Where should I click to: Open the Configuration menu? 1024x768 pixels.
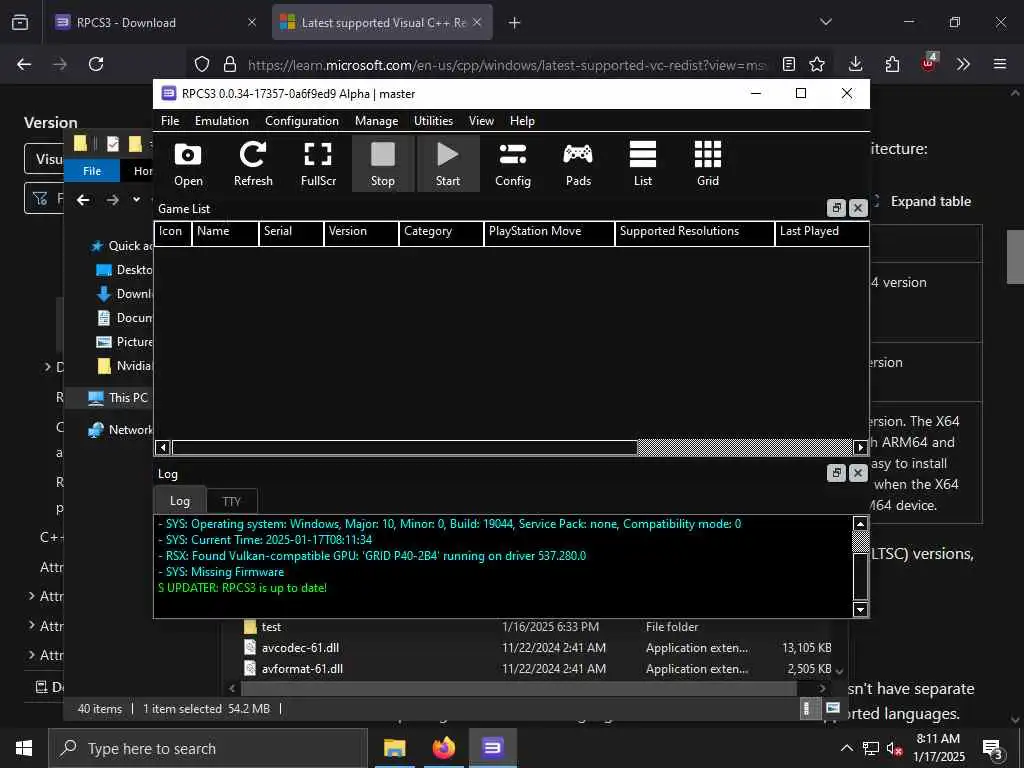(x=302, y=121)
